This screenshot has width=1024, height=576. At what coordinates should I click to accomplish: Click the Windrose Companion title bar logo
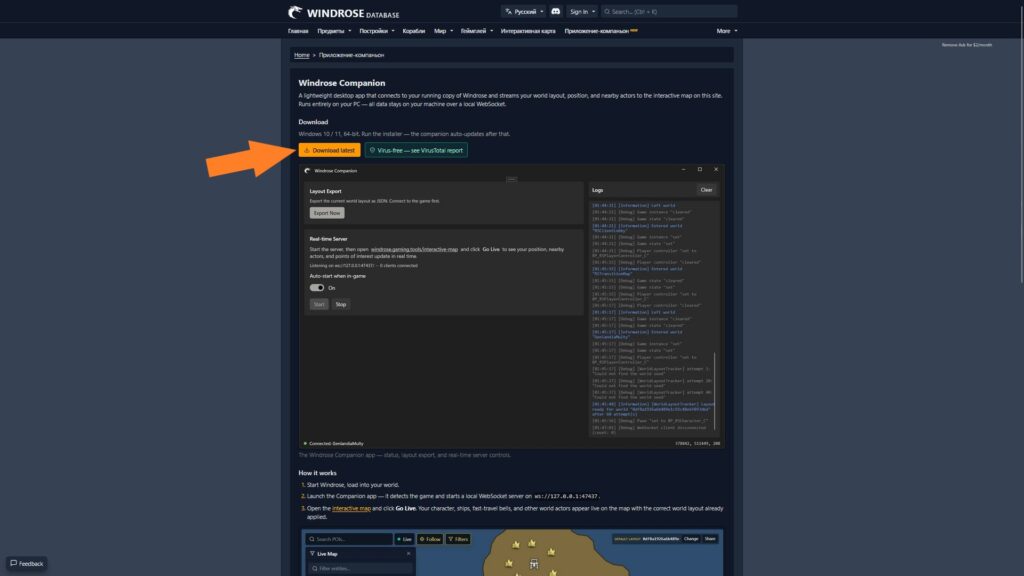click(x=308, y=170)
